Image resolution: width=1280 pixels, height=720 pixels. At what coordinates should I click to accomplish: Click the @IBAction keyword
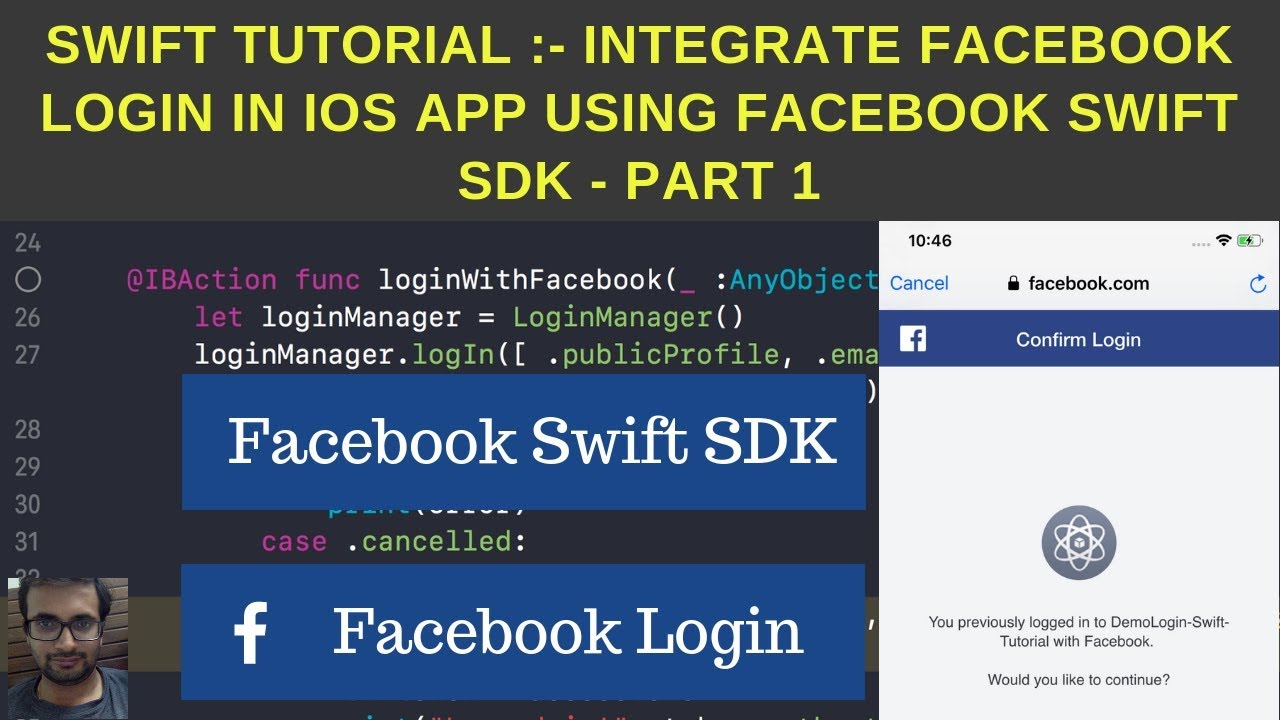[201, 280]
